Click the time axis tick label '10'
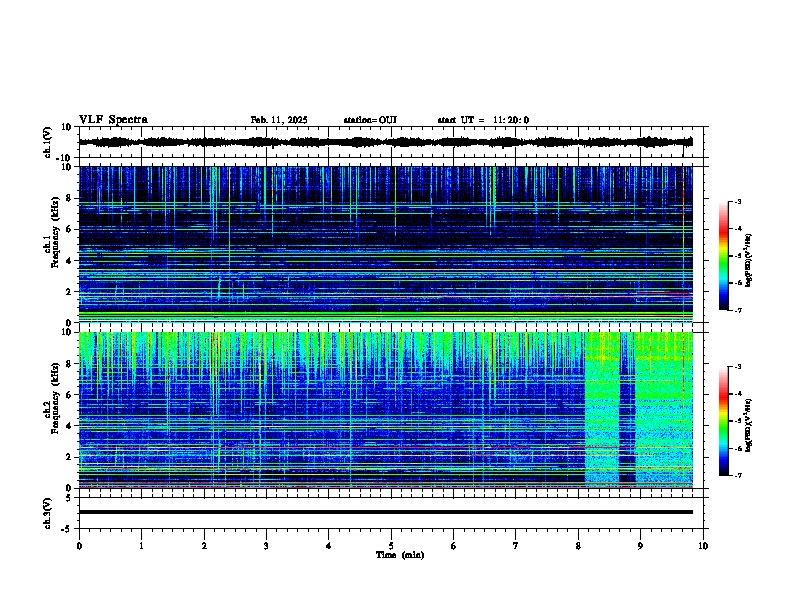The image size is (792, 612). tap(703, 546)
